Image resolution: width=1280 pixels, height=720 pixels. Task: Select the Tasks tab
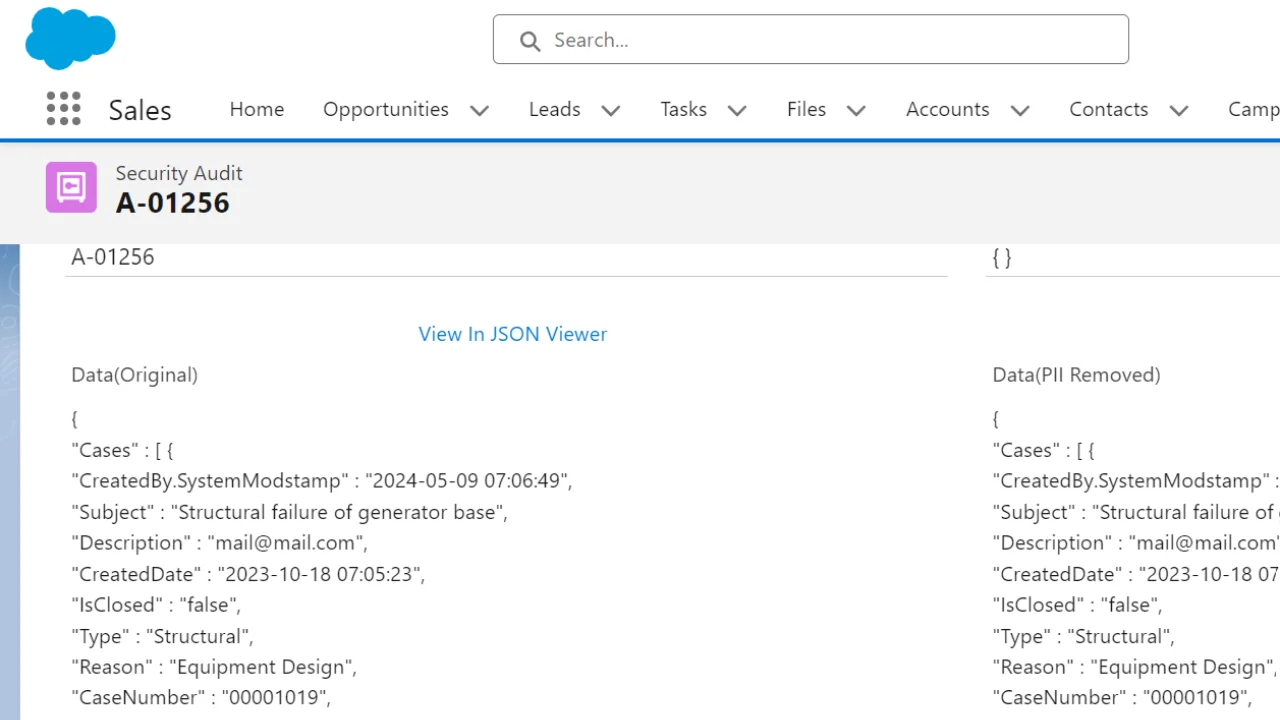point(683,109)
